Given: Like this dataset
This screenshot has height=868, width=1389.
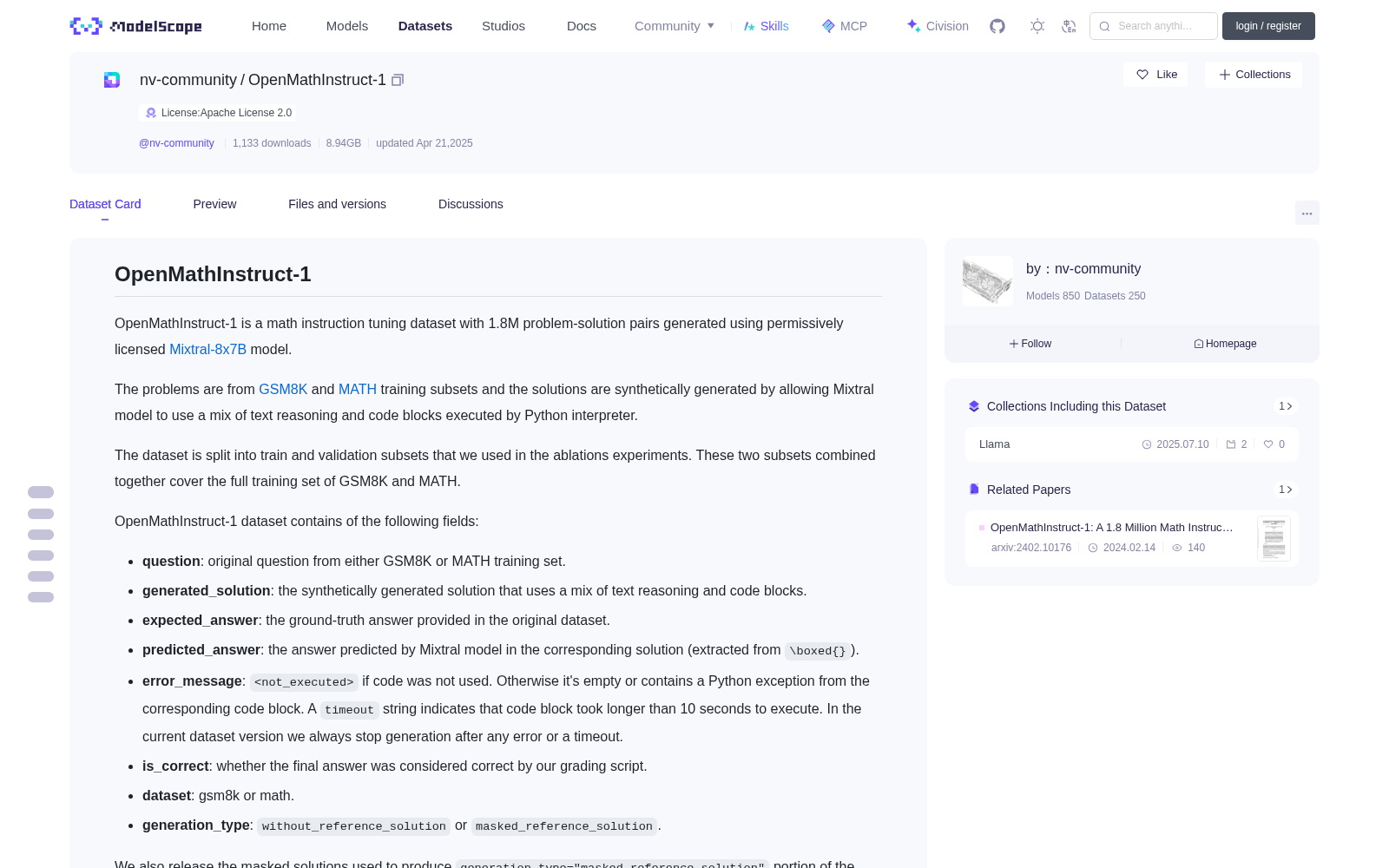Looking at the screenshot, I should 1156,75.
